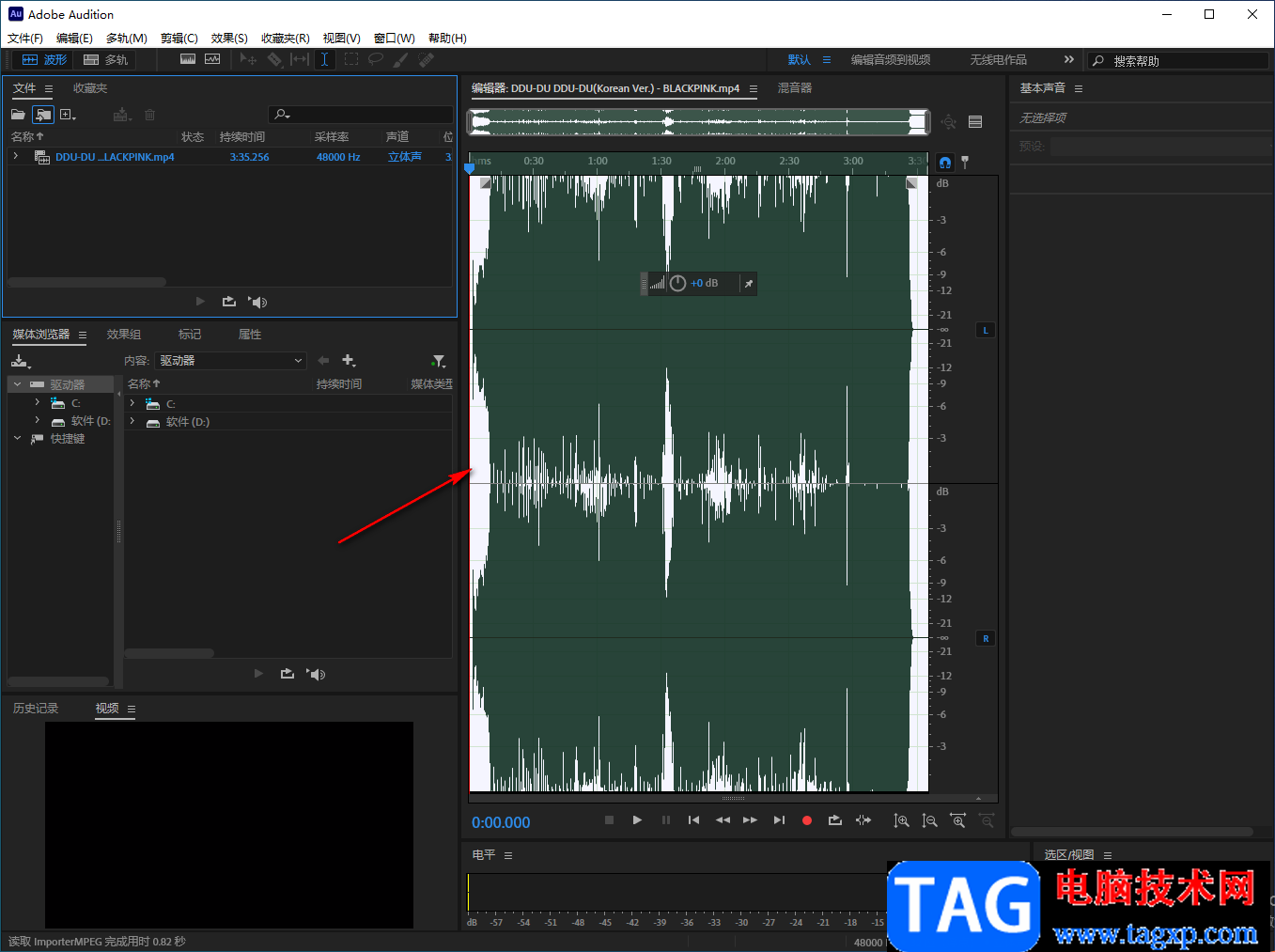Switch to Waveform (波形) editor view

44,60
